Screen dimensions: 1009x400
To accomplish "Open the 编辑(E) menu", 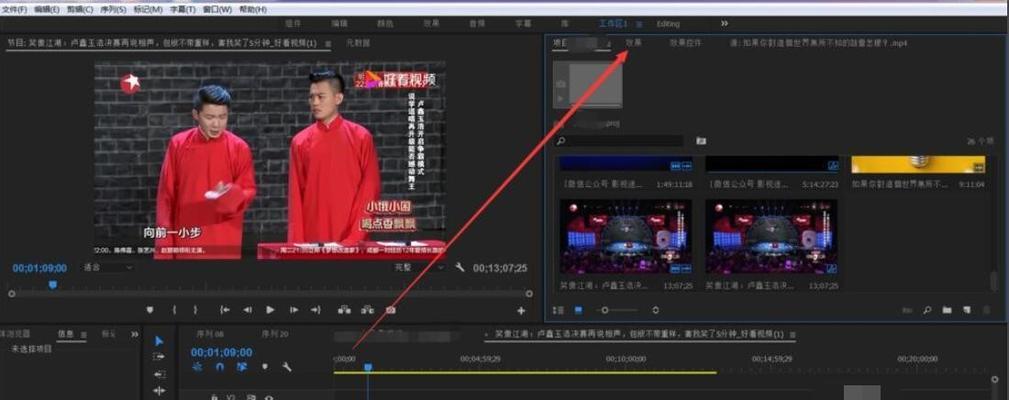I will [46, 10].
